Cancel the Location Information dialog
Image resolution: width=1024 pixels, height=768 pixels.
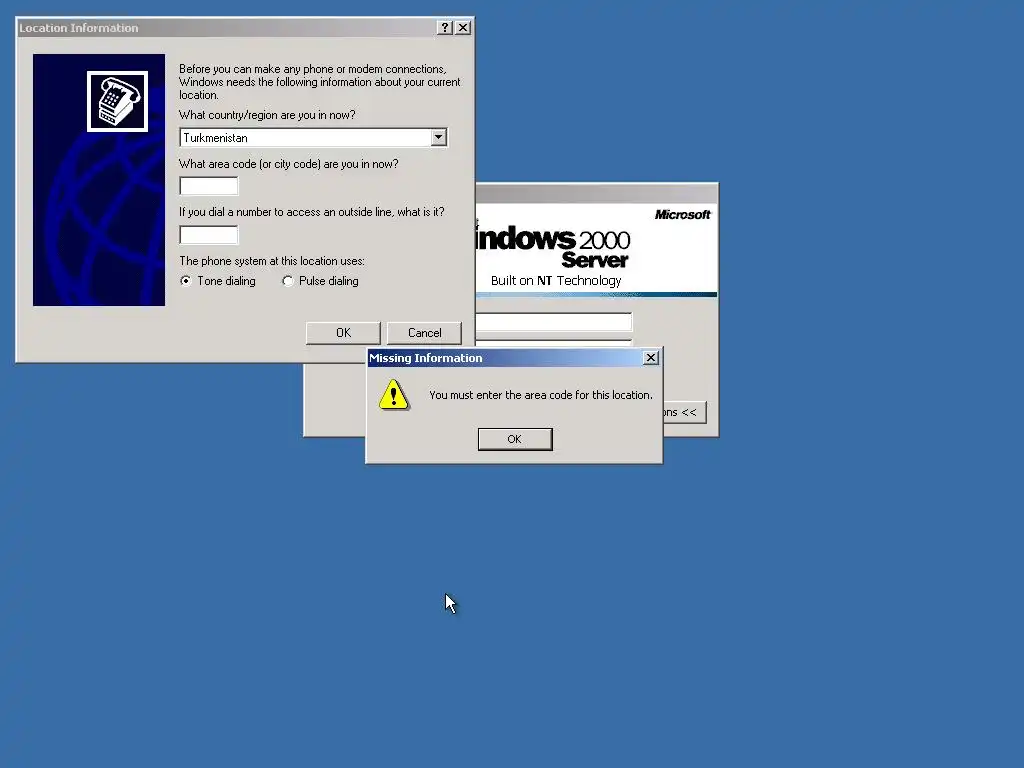pyautogui.click(x=424, y=333)
